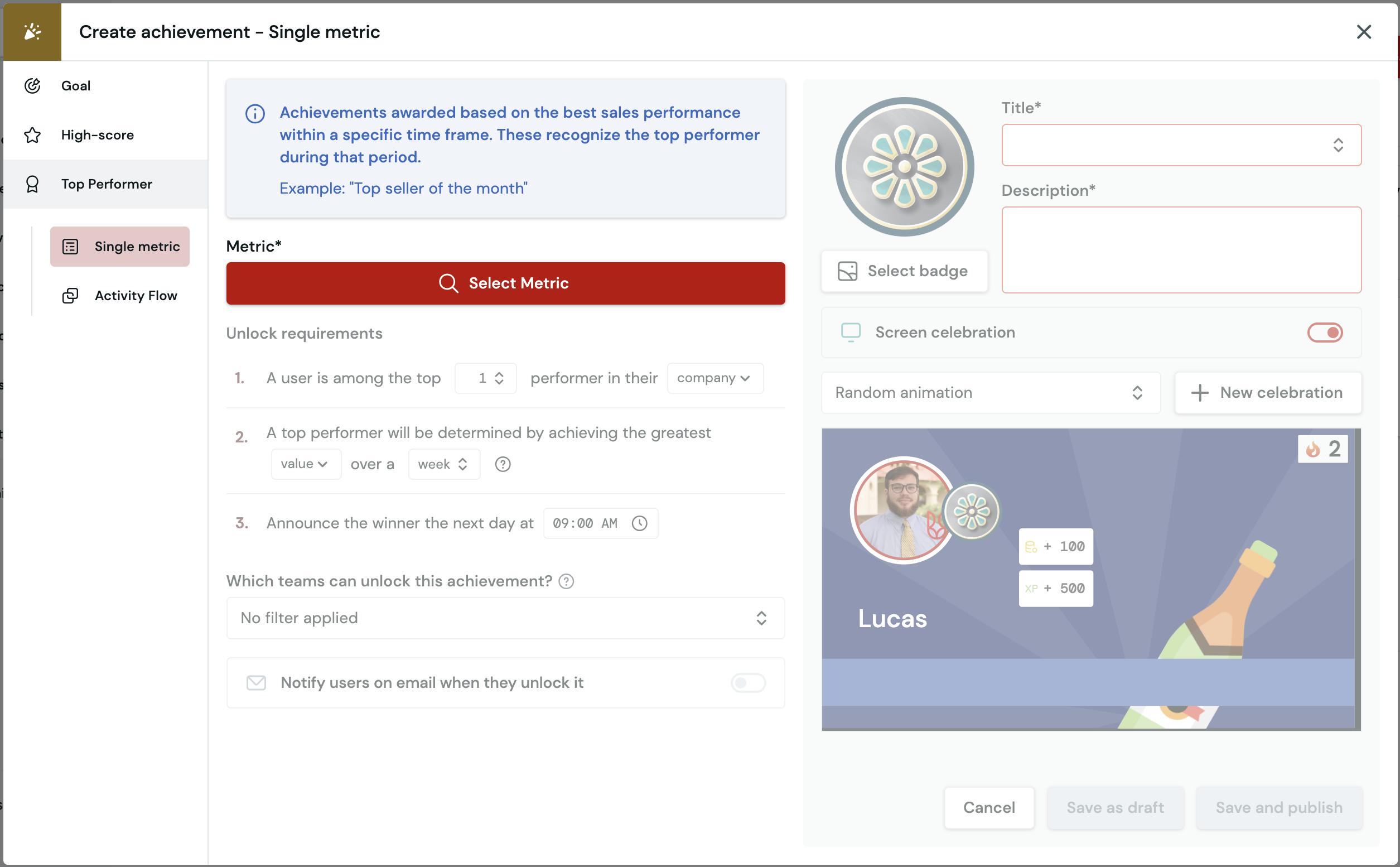Open the value type dropdown
The width and height of the screenshot is (1400, 867).
click(306, 464)
